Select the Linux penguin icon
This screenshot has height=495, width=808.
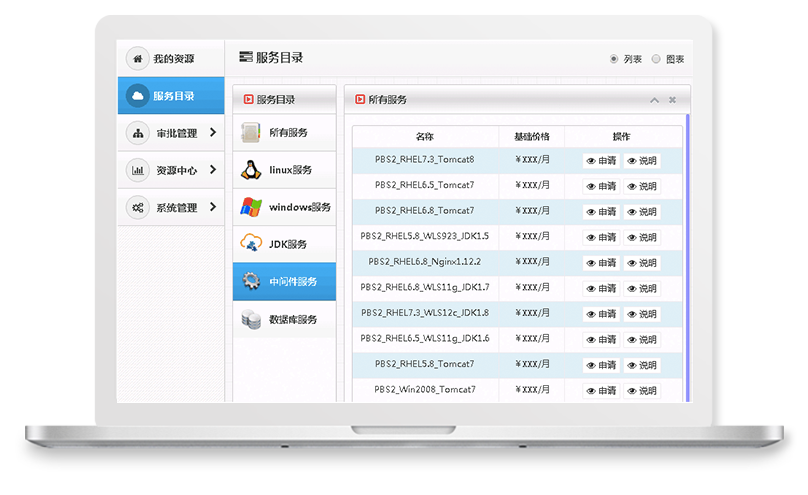251,170
